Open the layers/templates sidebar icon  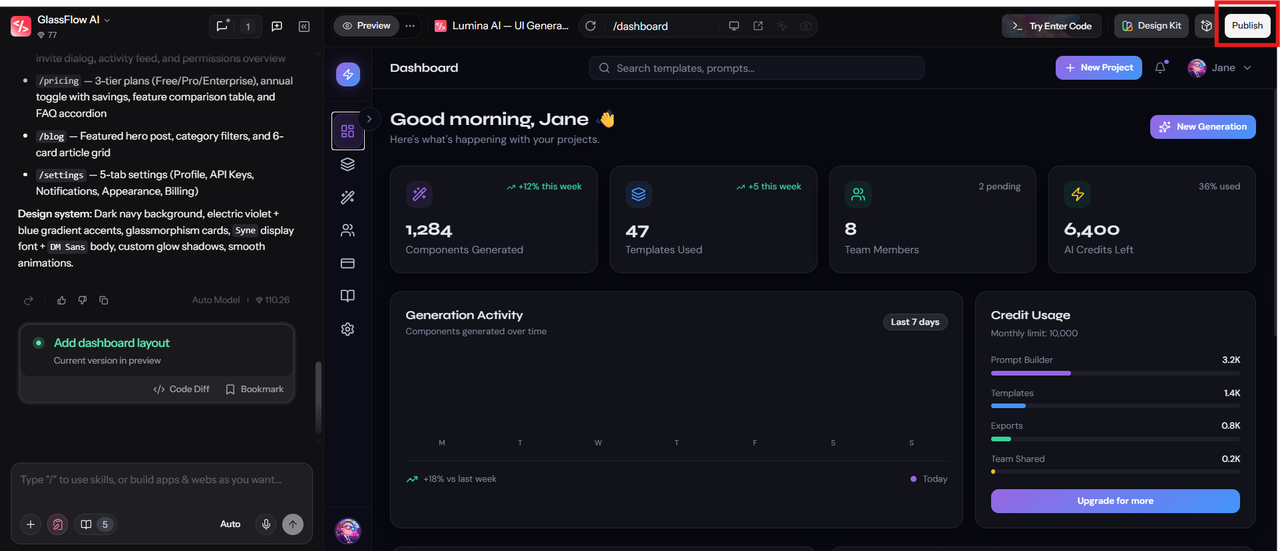(348, 164)
